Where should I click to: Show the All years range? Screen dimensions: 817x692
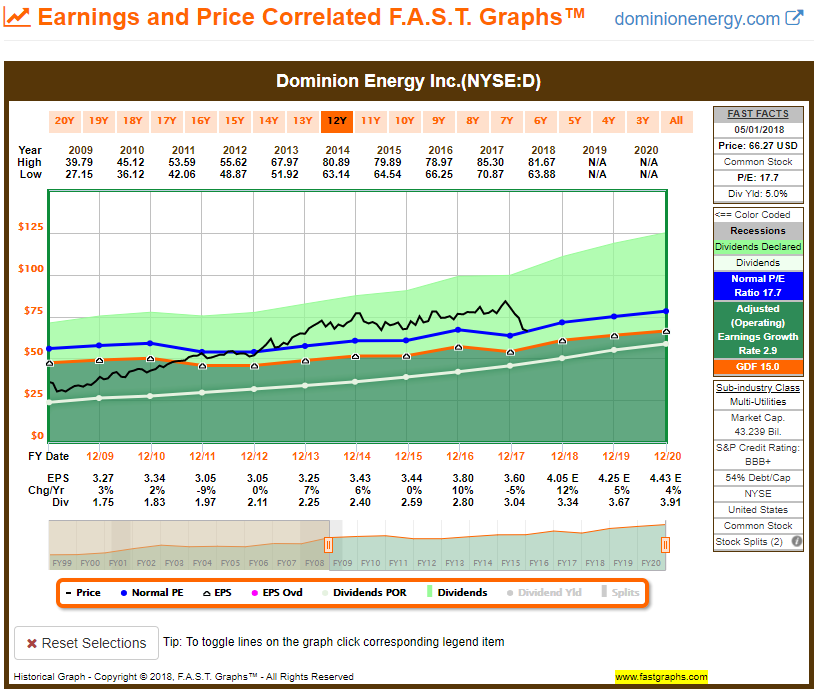coord(676,121)
